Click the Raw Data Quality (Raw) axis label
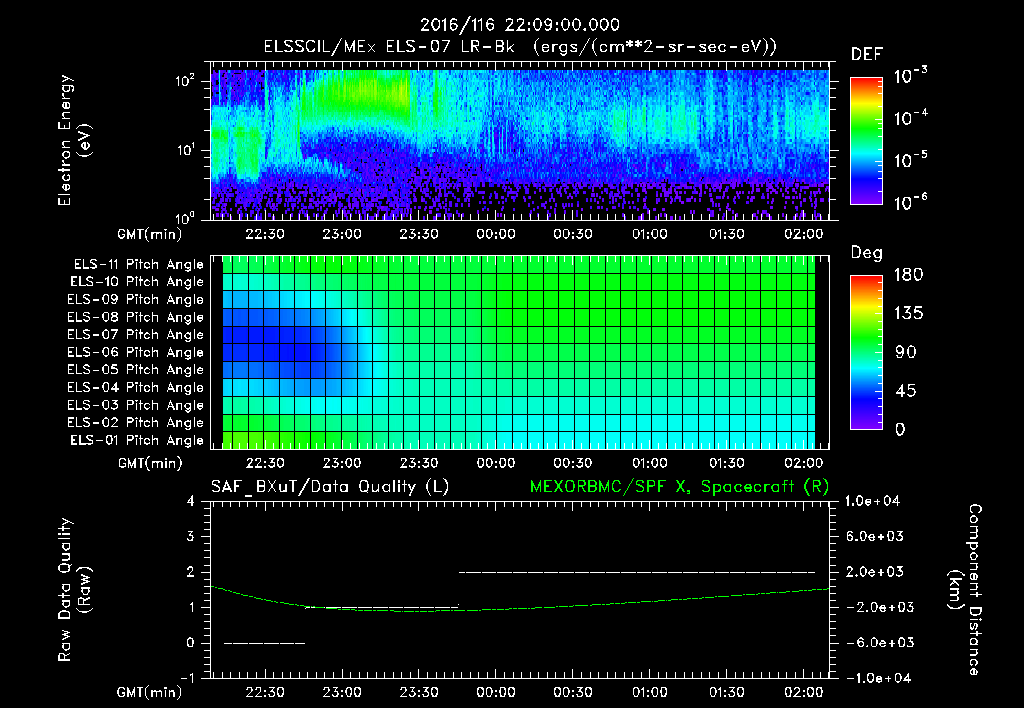Screen dimensions: 1024x708 click(x=74, y=590)
